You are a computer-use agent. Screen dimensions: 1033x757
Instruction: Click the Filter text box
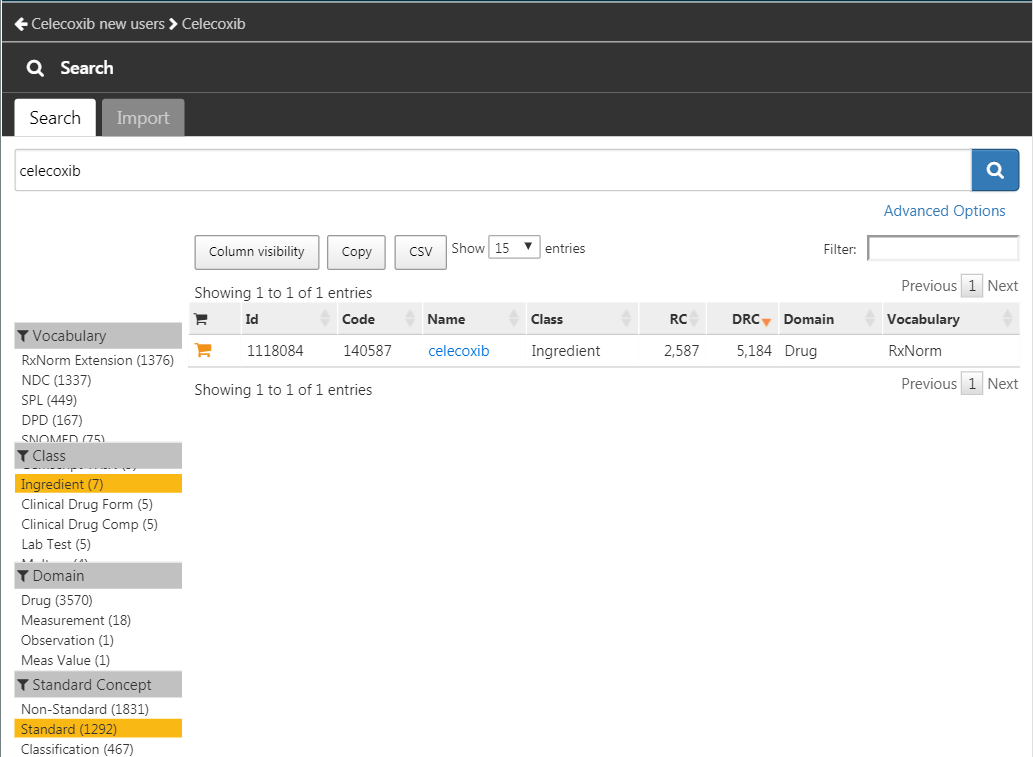943,248
